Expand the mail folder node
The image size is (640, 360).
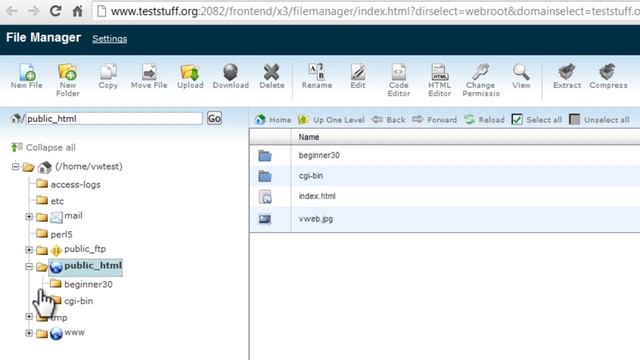pyautogui.click(x=29, y=216)
